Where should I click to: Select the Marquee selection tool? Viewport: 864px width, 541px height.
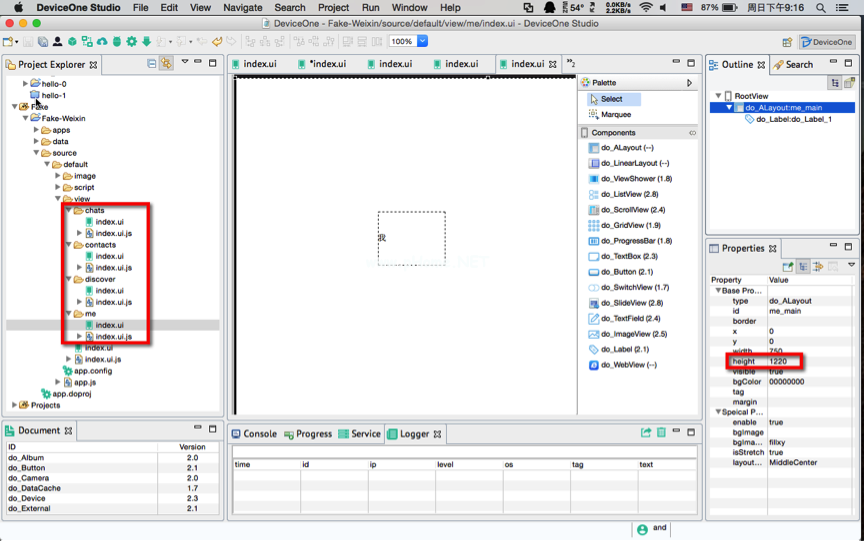tap(615, 114)
